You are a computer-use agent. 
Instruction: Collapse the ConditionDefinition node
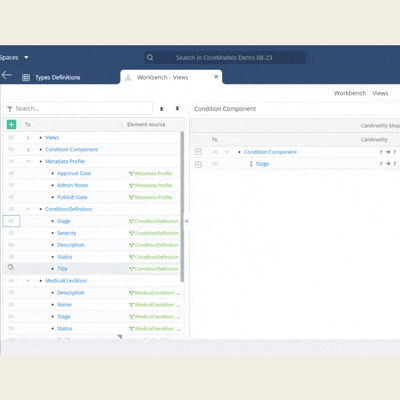[28, 209]
